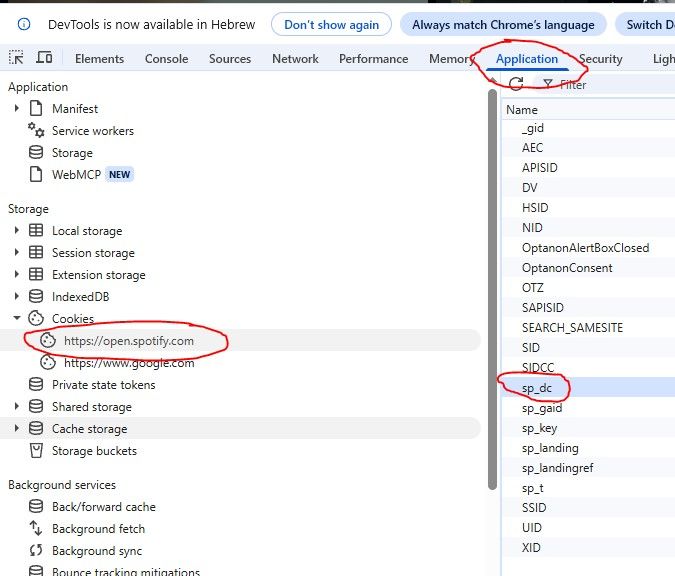Click the Cache storage database icon
The image size is (675, 576).
point(36,428)
